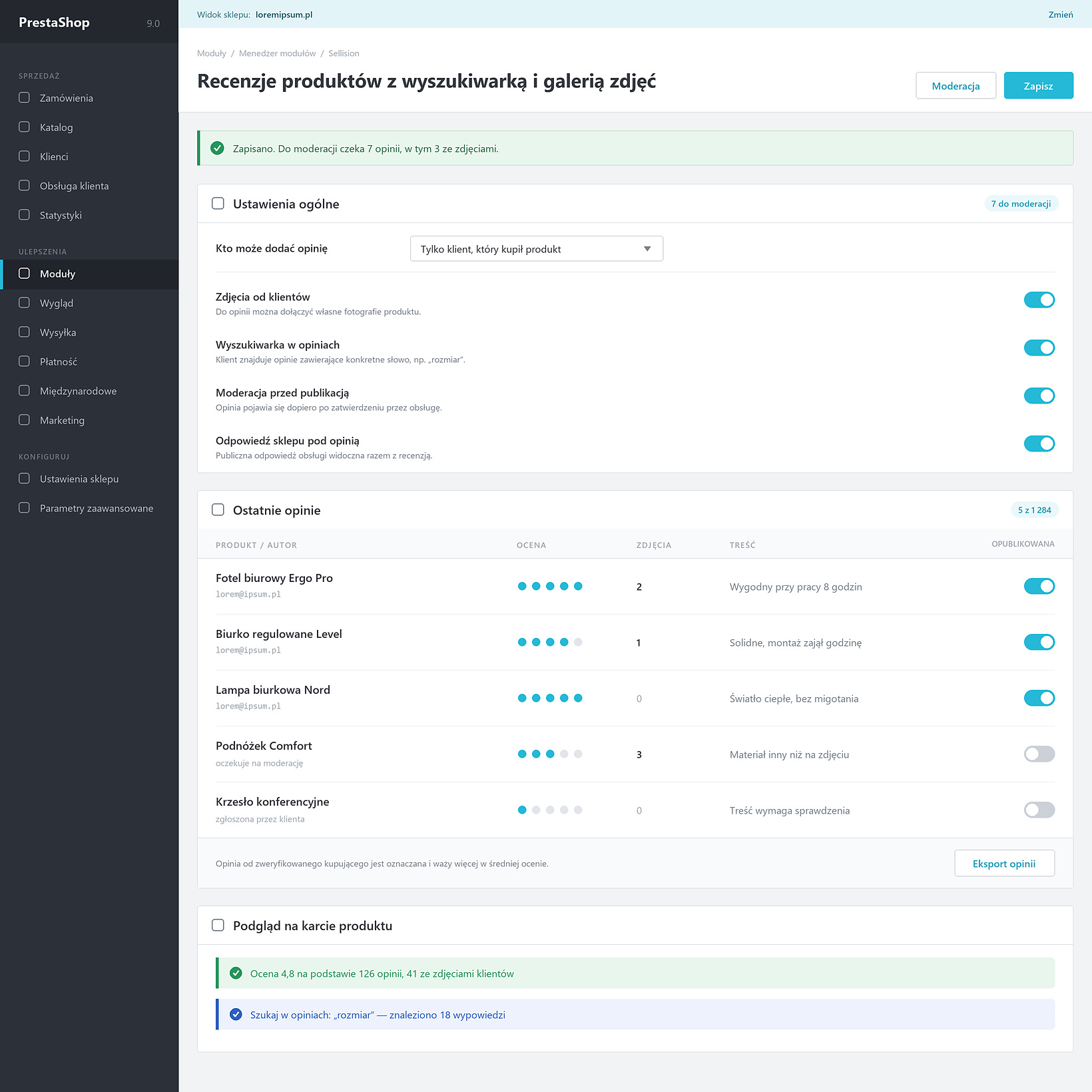Click the Ustawienia sklepu sidebar icon
This screenshot has width=1092, height=1092.
point(24,479)
